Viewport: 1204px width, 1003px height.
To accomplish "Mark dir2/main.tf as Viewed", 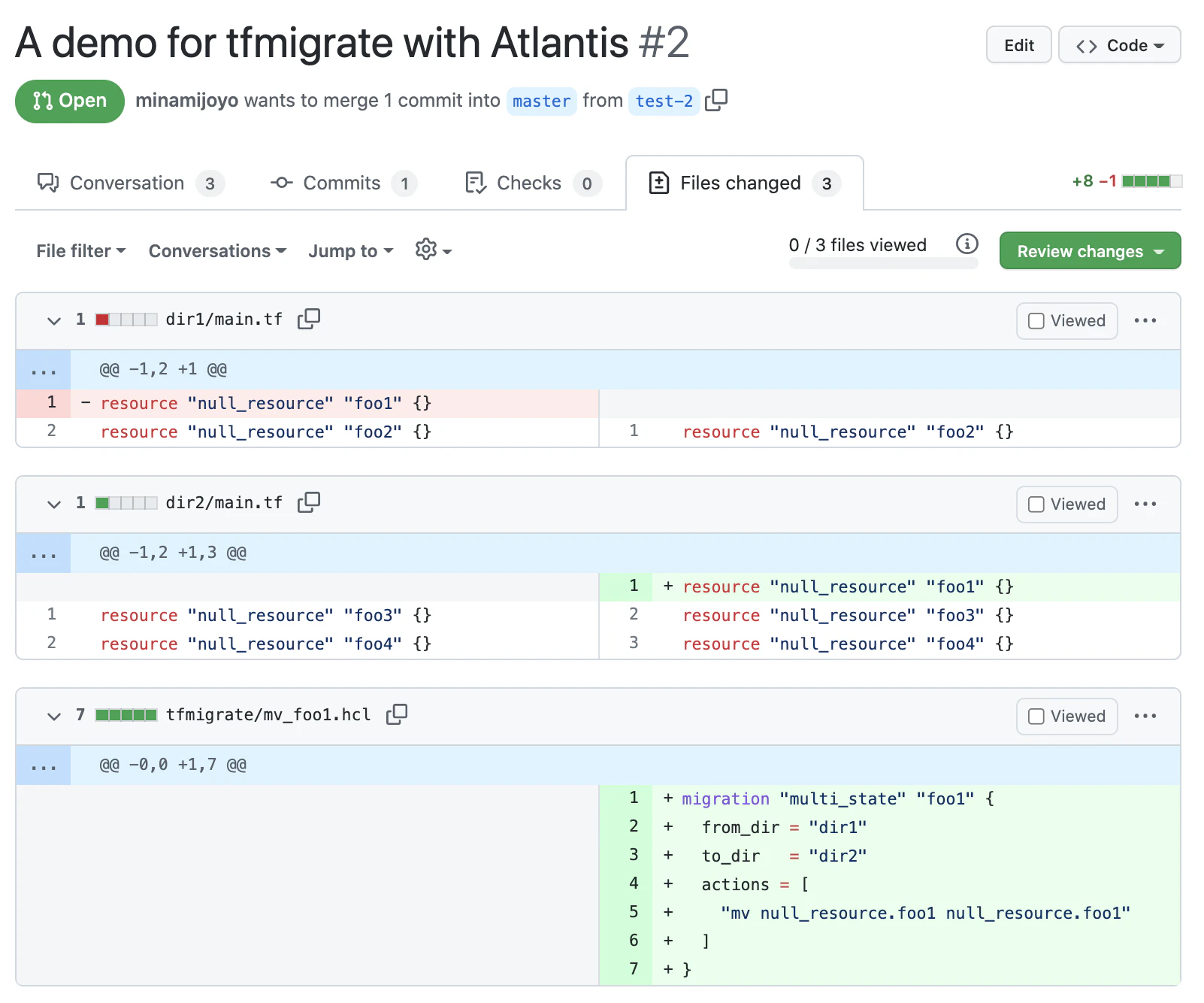I will [x=1067, y=505].
